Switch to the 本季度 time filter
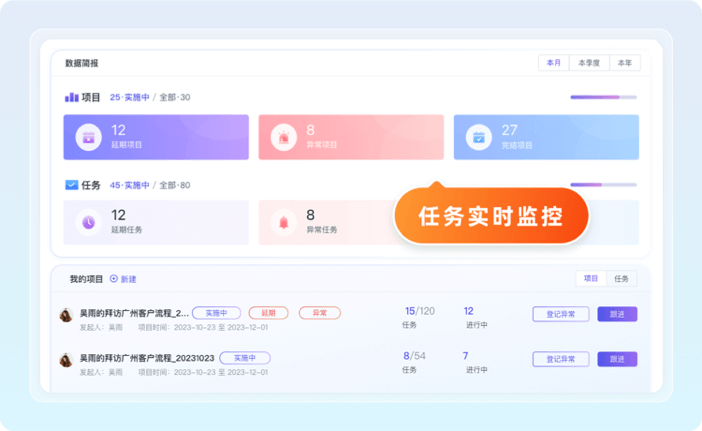Viewport: 702px width, 431px height. click(x=590, y=63)
